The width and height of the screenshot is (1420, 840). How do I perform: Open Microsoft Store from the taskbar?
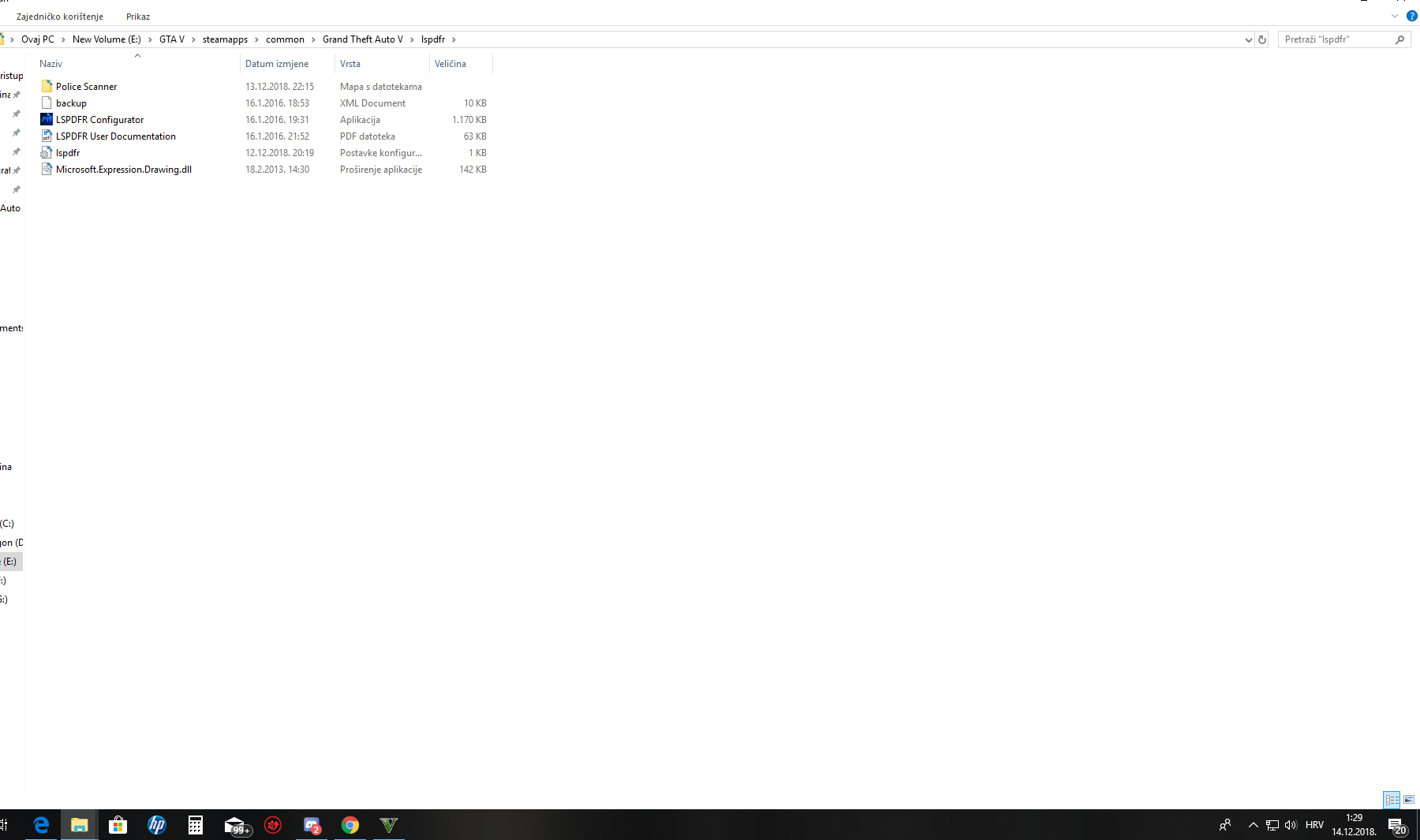point(118,825)
